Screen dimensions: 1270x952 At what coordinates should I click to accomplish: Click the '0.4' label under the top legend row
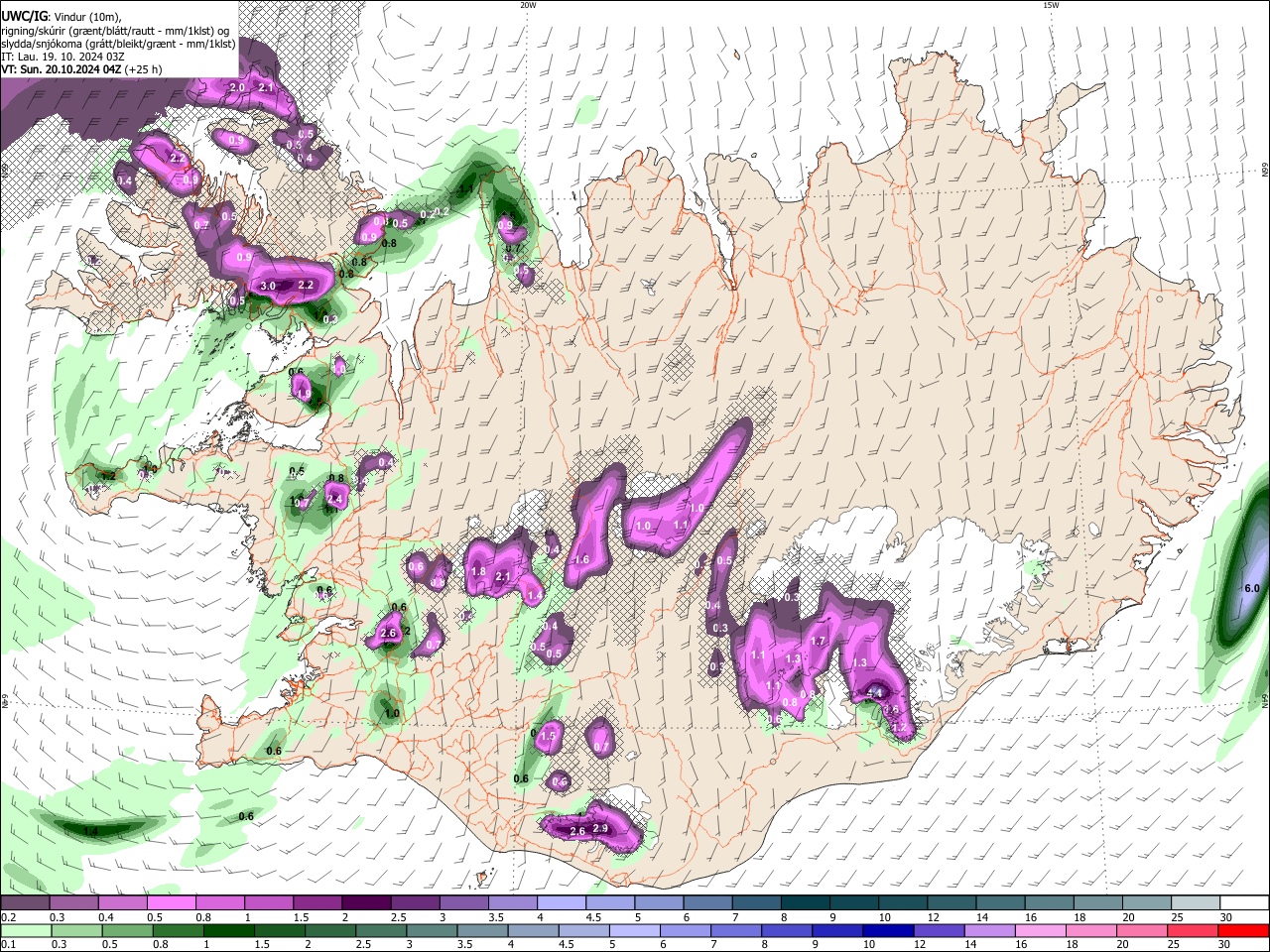pyautogui.click(x=105, y=917)
